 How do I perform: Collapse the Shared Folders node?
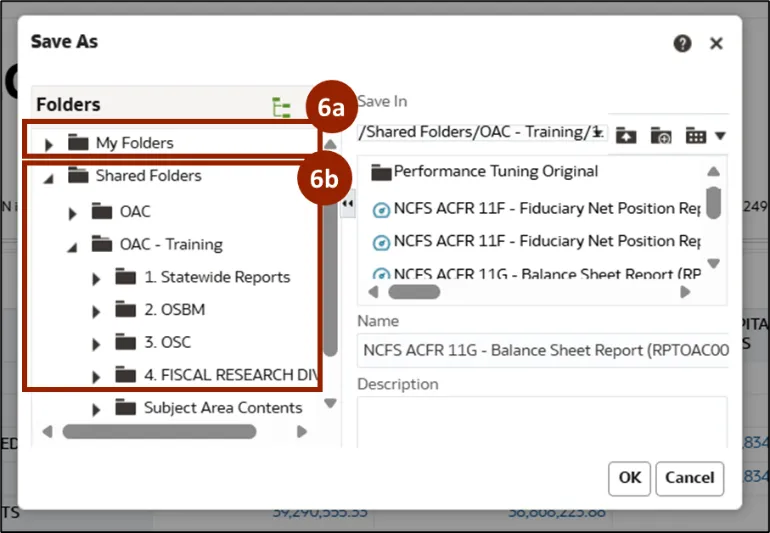click(x=49, y=177)
